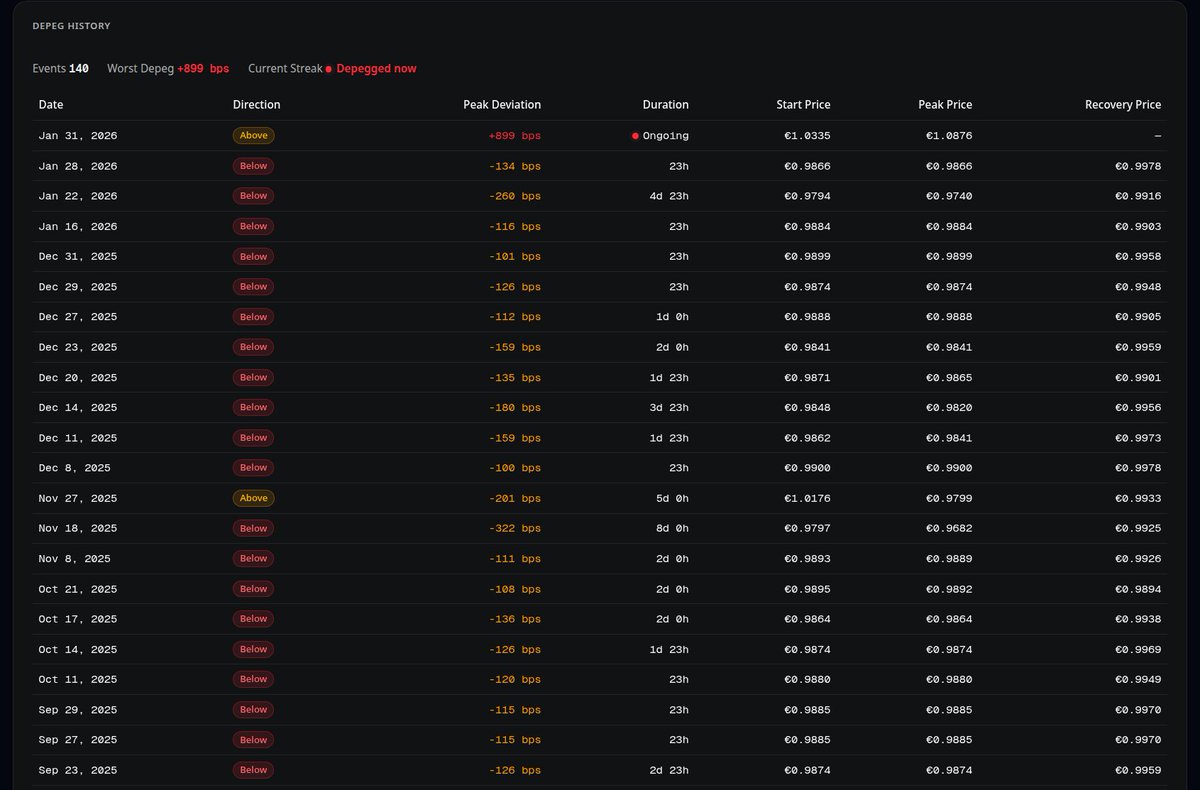Click the Below badge in Jan 28, 2026 row
The image size is (1200, 790).
tap(253, 166)
